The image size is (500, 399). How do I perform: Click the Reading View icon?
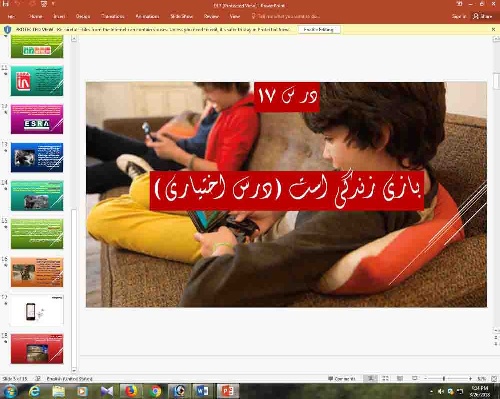[400, 379]
